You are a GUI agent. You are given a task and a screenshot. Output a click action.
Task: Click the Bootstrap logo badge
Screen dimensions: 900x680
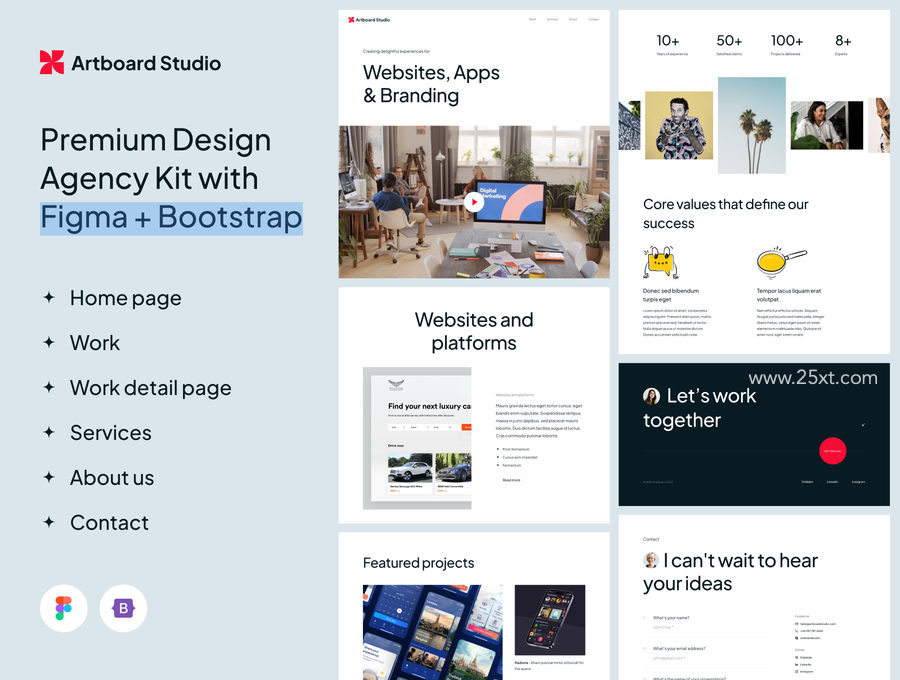[x=123, y=608]
